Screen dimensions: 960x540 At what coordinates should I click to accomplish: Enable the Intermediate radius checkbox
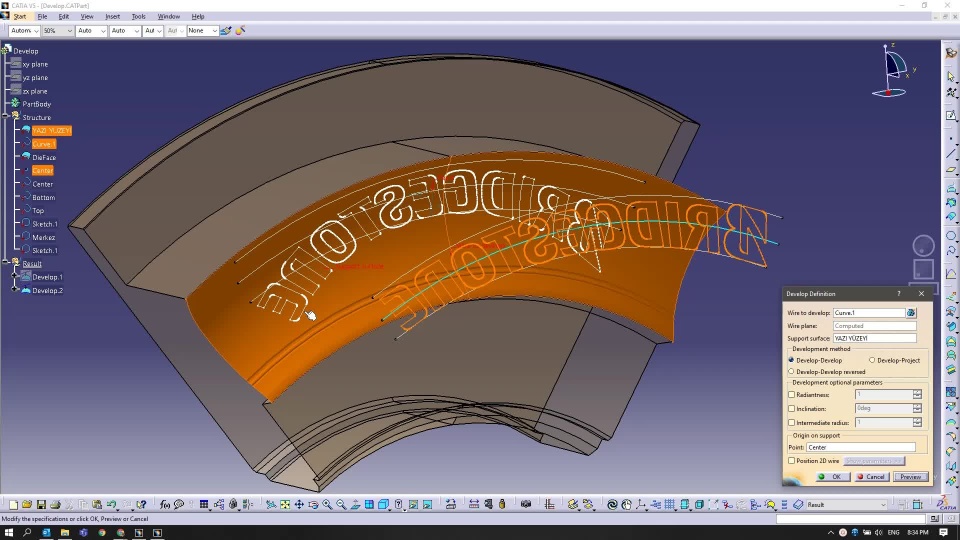click(x=792, y=423)
